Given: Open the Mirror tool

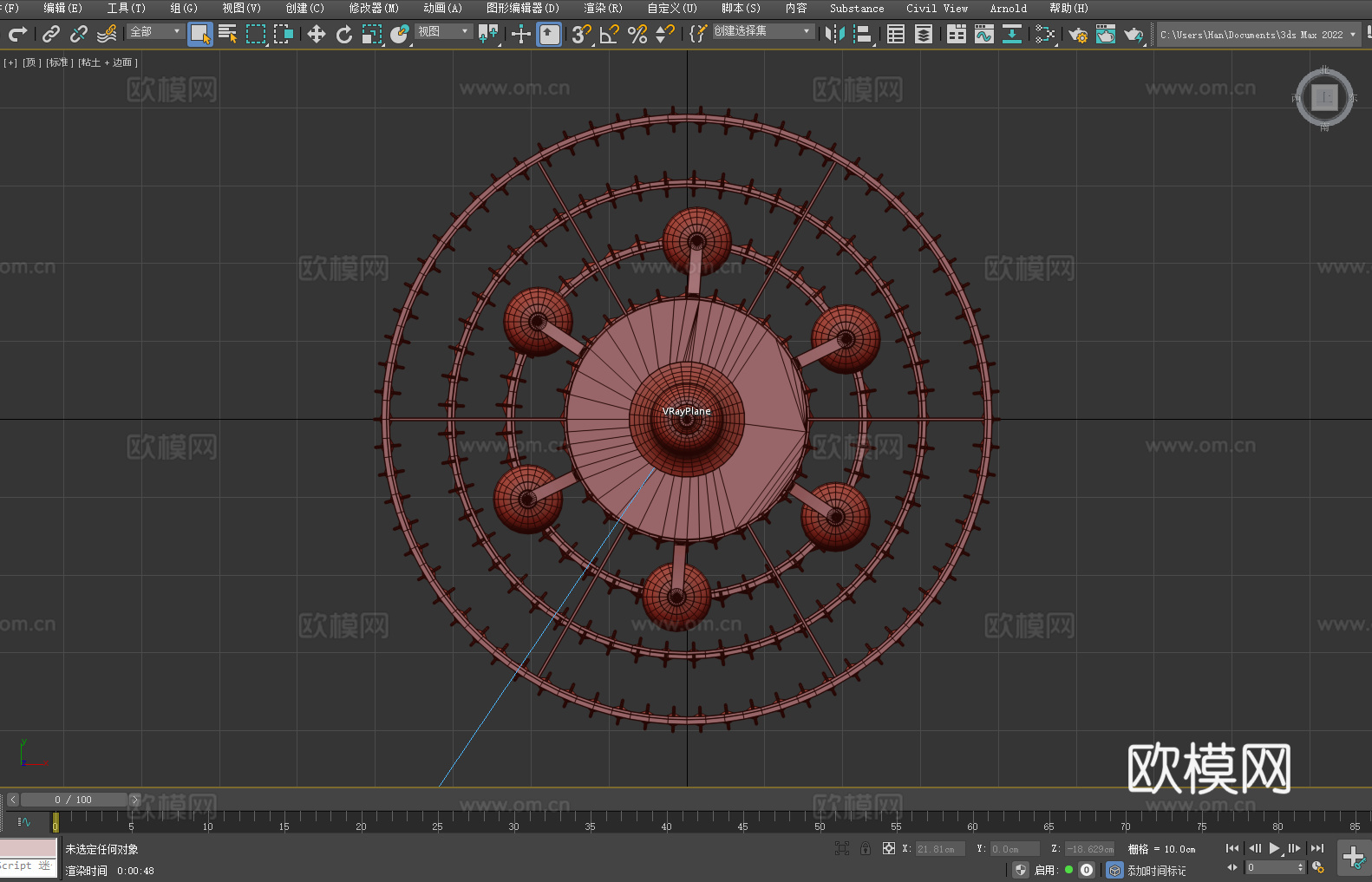Looking at the screenshot, I should [x=834, y=34].
